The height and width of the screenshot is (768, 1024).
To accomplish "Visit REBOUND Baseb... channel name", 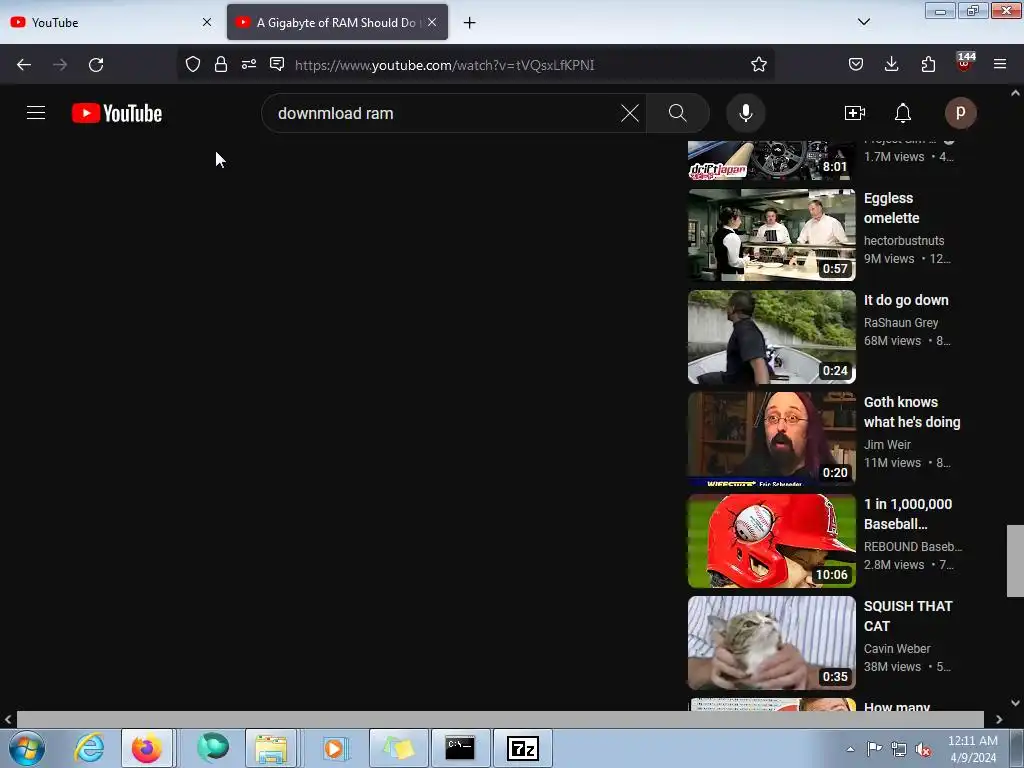I will coord(912,547).
